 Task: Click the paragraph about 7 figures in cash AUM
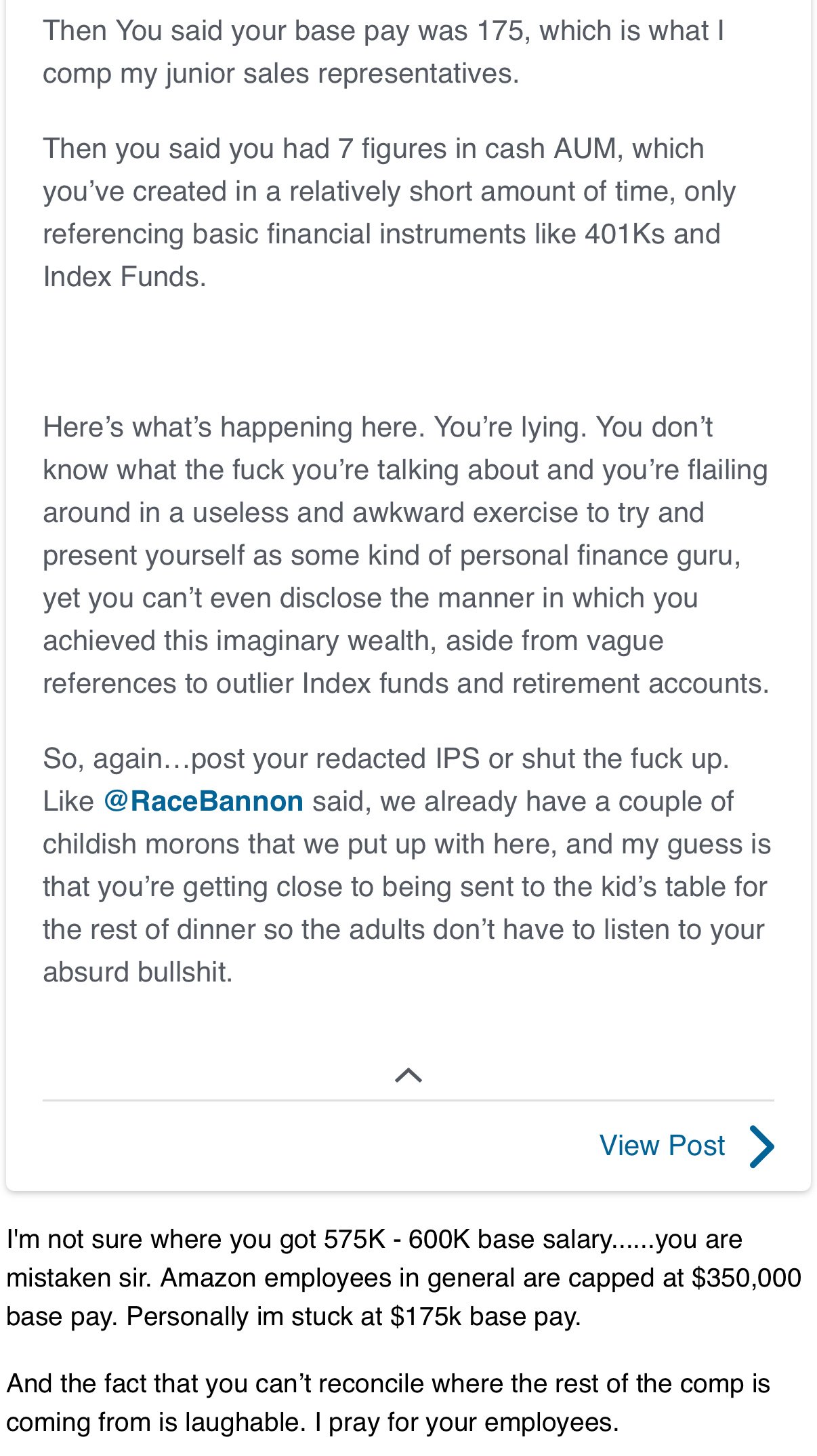tap(389, 212)
